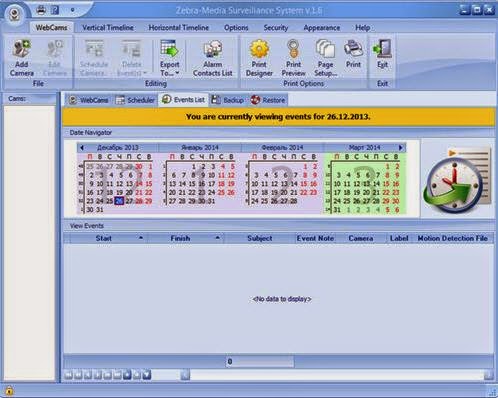498x398 pixels.
Task: Click the <No data to display> text
Action: pos(282,299)
